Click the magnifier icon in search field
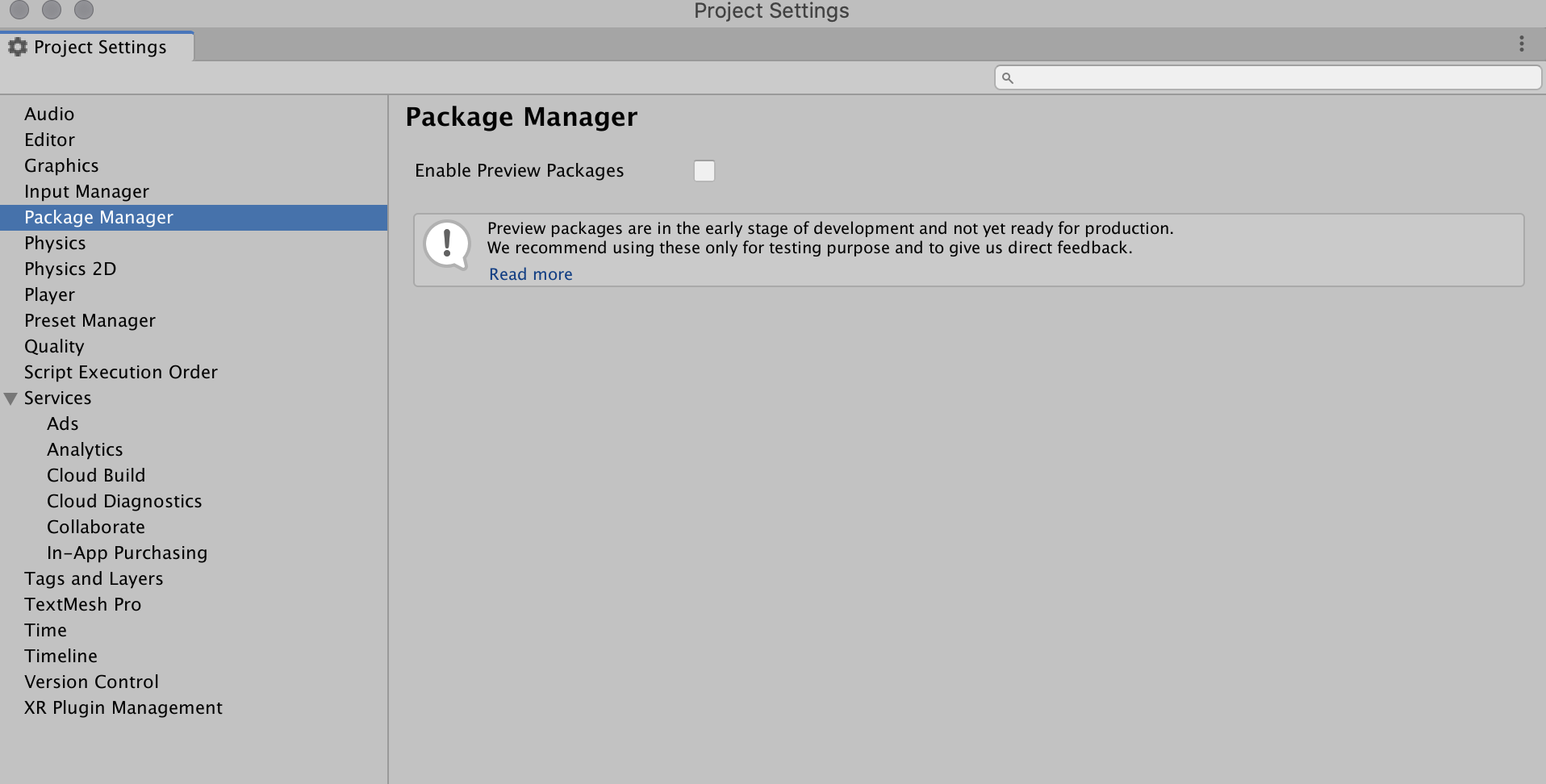1546x784 pixels. coord(1007,78)
